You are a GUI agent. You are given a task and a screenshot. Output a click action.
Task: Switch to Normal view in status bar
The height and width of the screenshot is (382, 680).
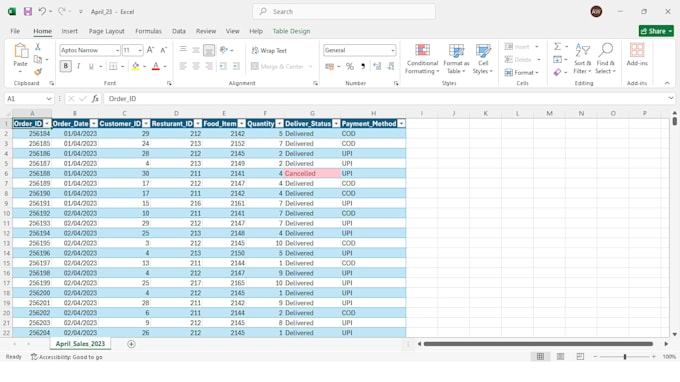(540, 356)
